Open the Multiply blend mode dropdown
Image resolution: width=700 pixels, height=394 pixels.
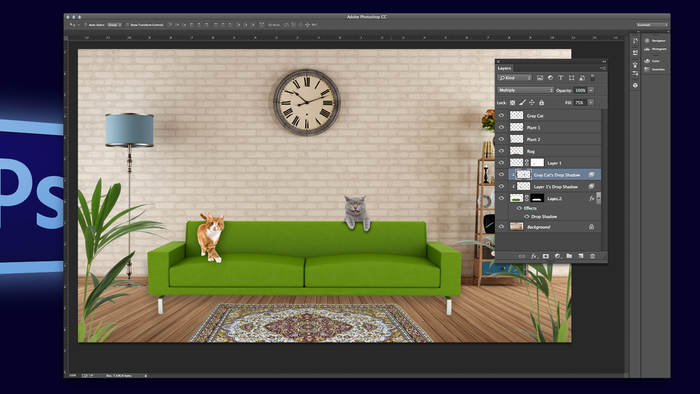[526, 90]
